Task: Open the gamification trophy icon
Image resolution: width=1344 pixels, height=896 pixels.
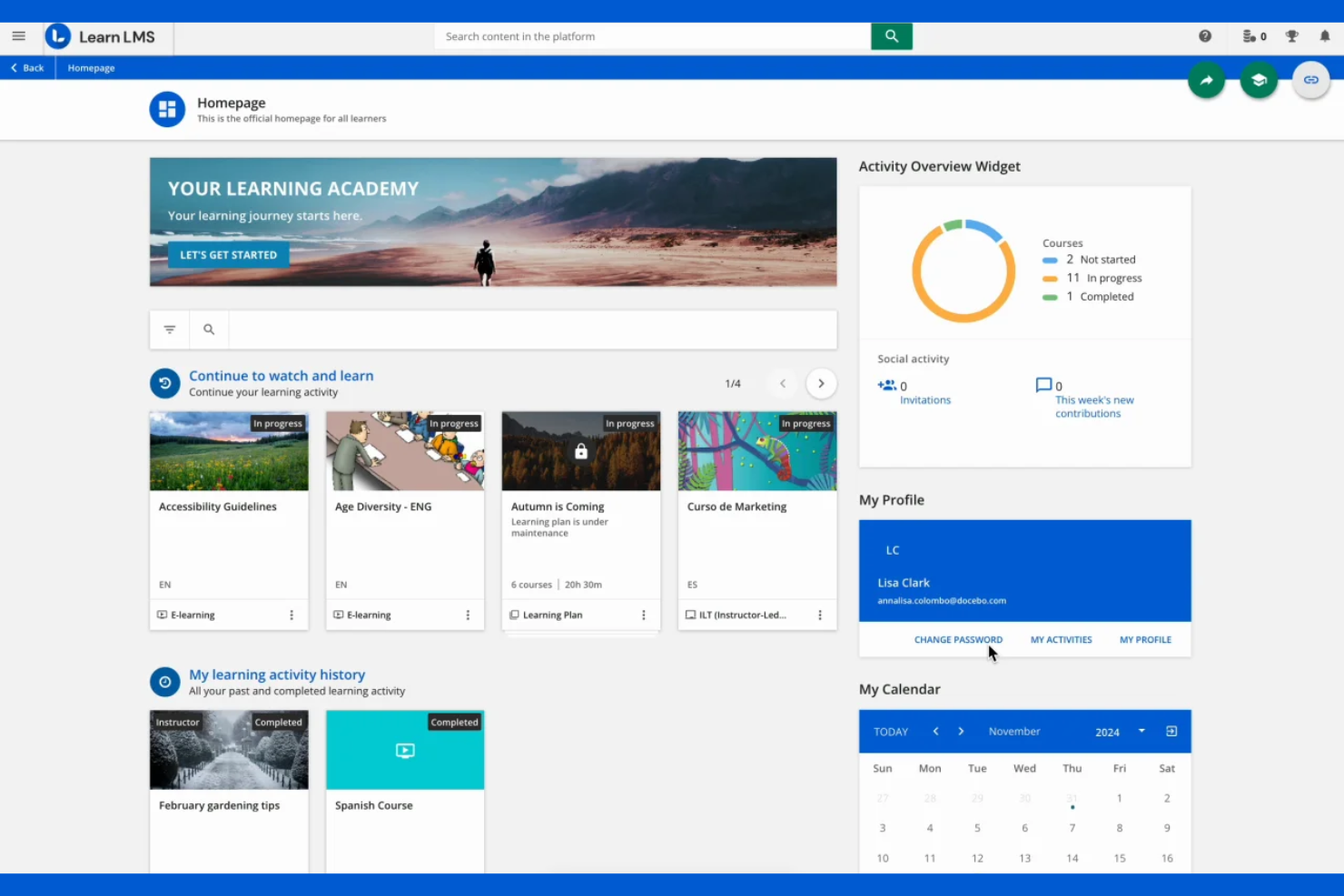Action: tap(1291, 36)
